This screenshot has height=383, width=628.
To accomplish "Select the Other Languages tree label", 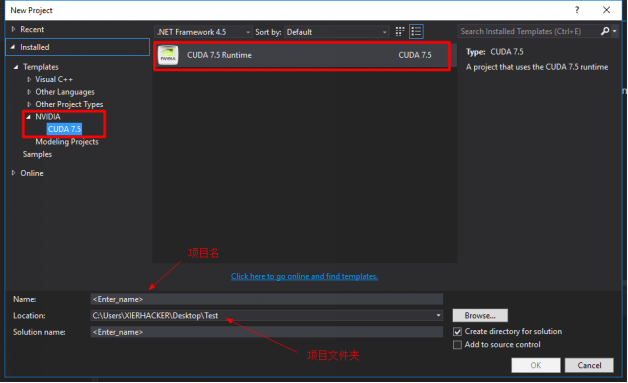I will (x=65, y=92).
